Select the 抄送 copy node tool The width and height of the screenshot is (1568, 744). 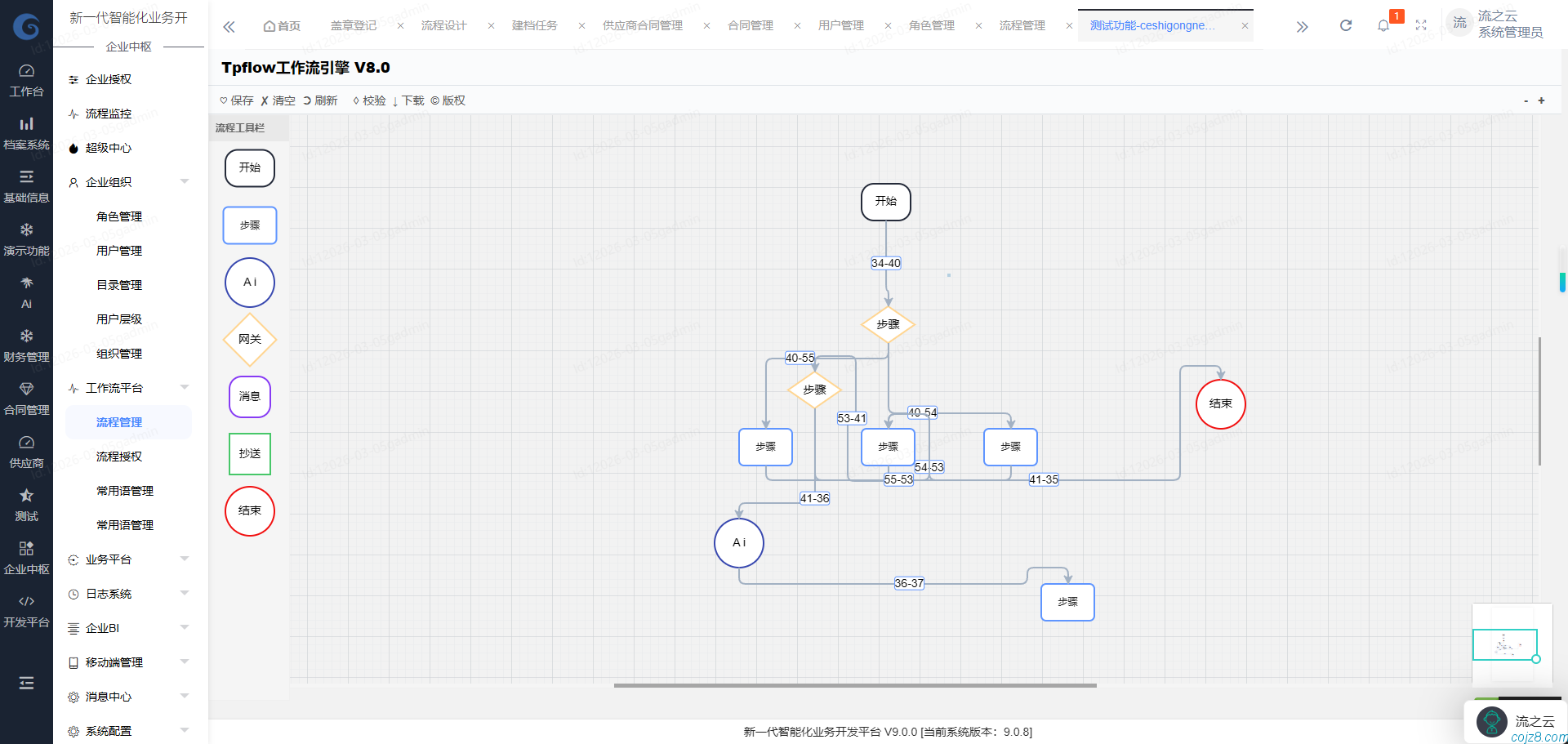pos(249,454)
